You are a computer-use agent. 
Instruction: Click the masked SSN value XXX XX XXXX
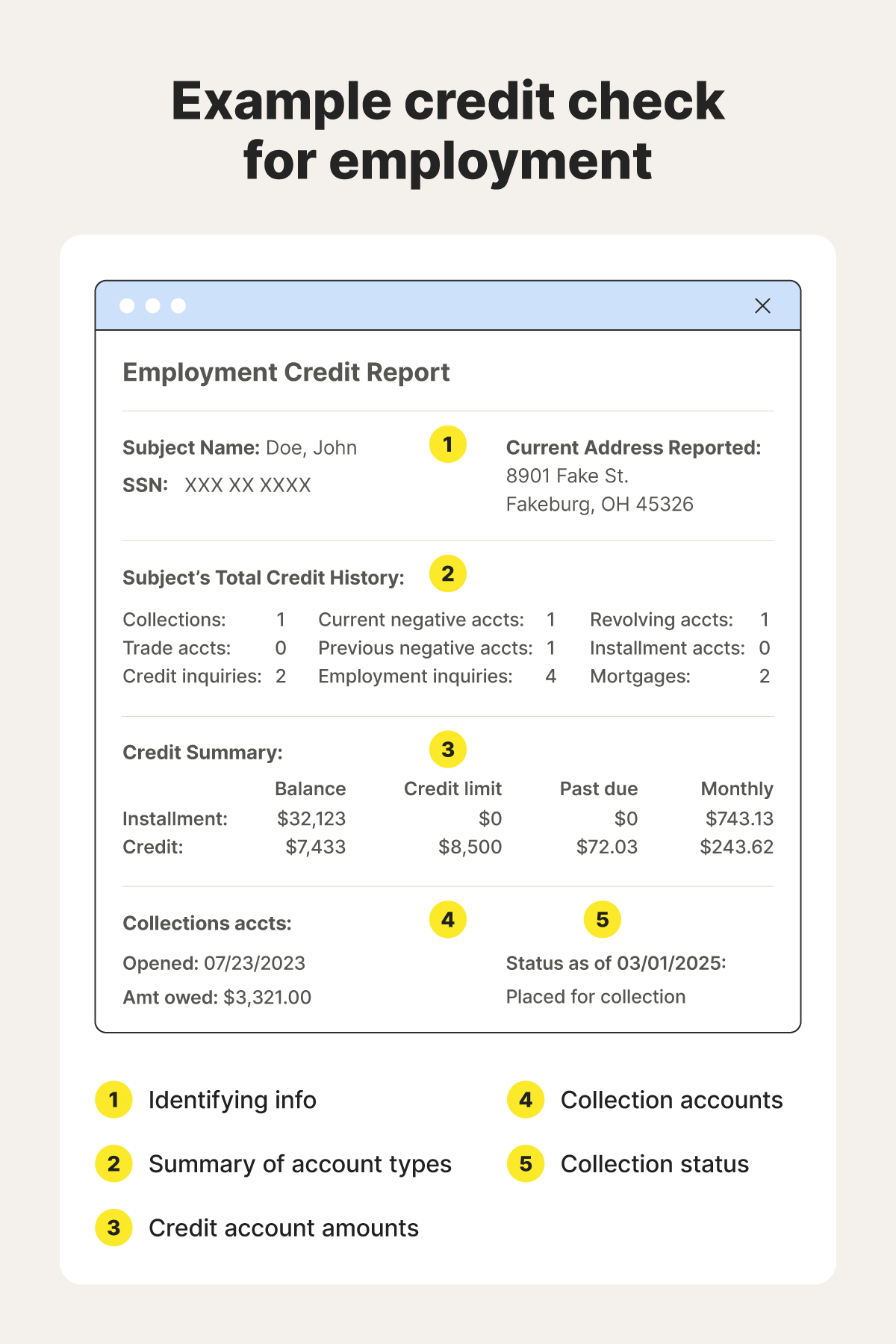click(247, 485)
